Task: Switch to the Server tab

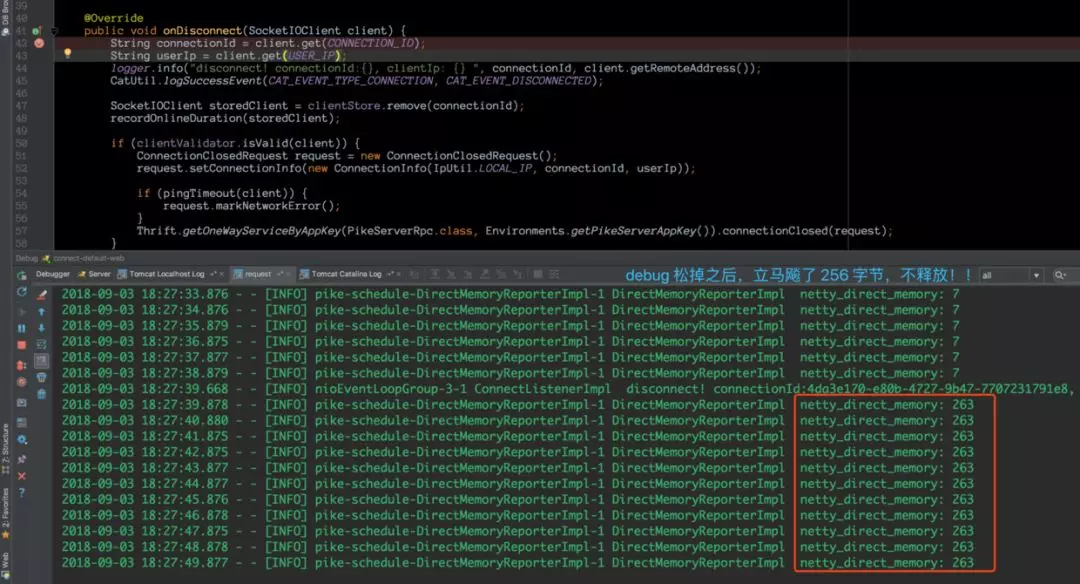Action: coord(95,274)
